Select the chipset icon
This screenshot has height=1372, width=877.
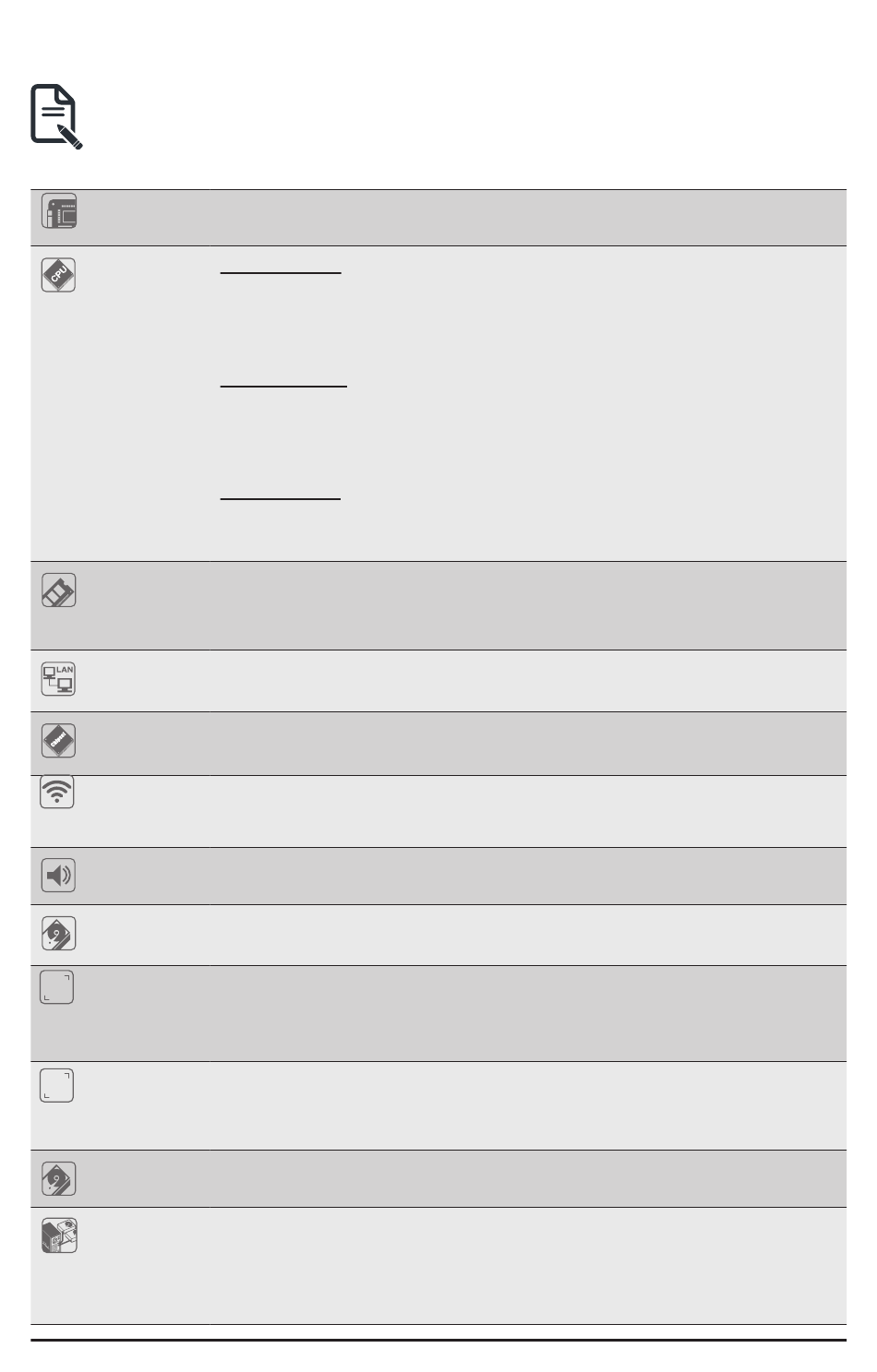point(58,740)
